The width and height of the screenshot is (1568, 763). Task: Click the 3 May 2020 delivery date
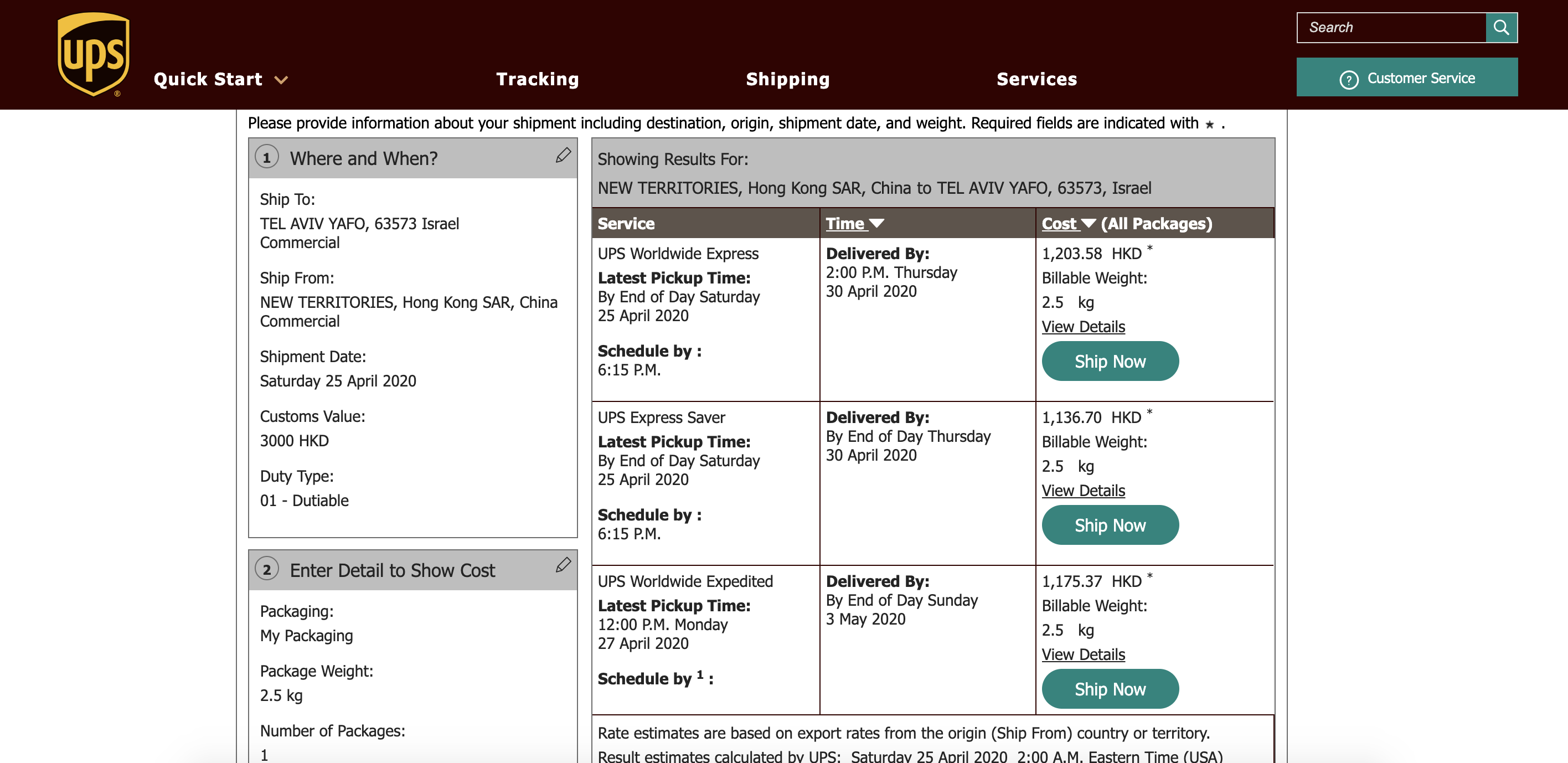pos(865,619)
